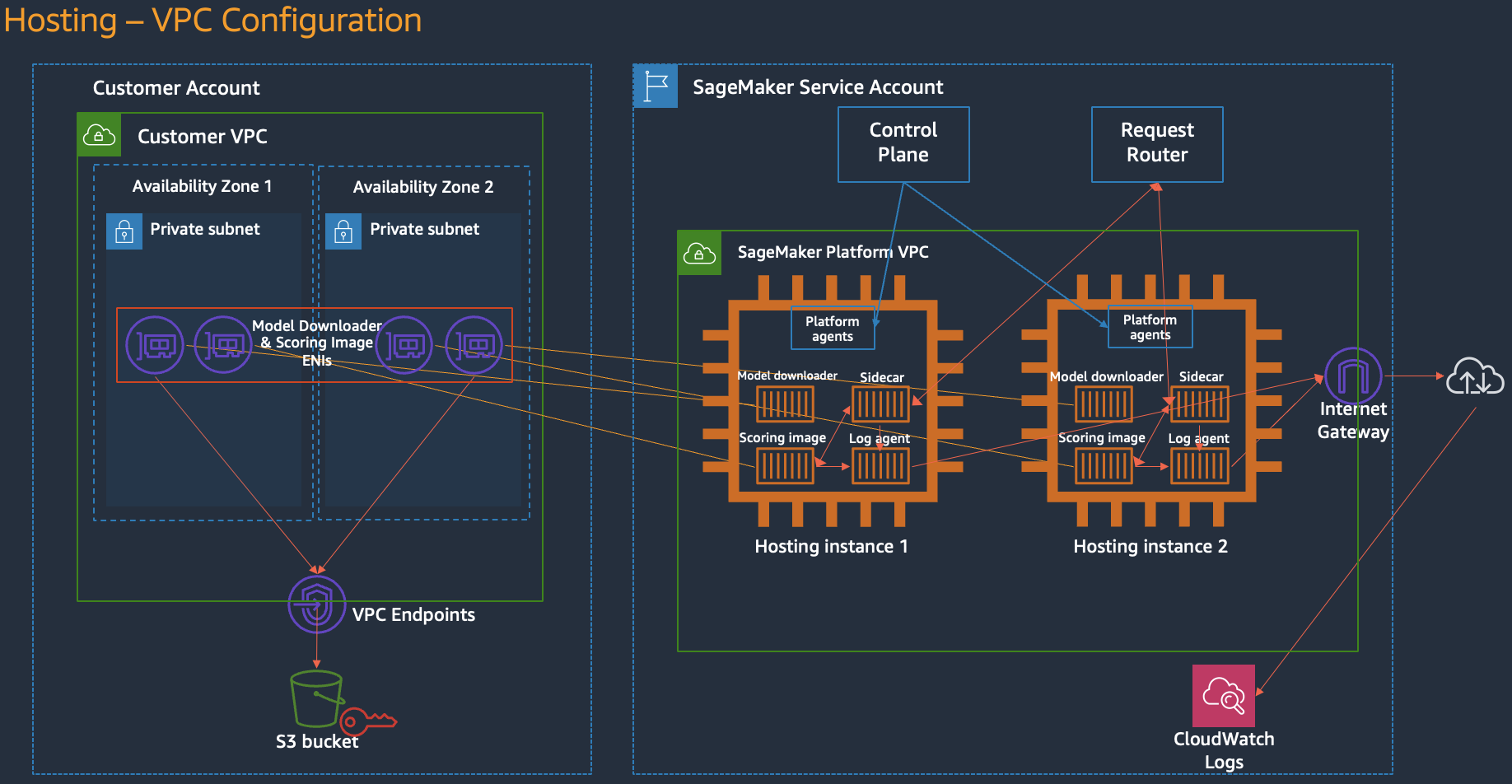Screen dimensions: 1512x784
Task: Select Scoring image container icon in Hosting instance 2
Action: (x=1104, y=466)
